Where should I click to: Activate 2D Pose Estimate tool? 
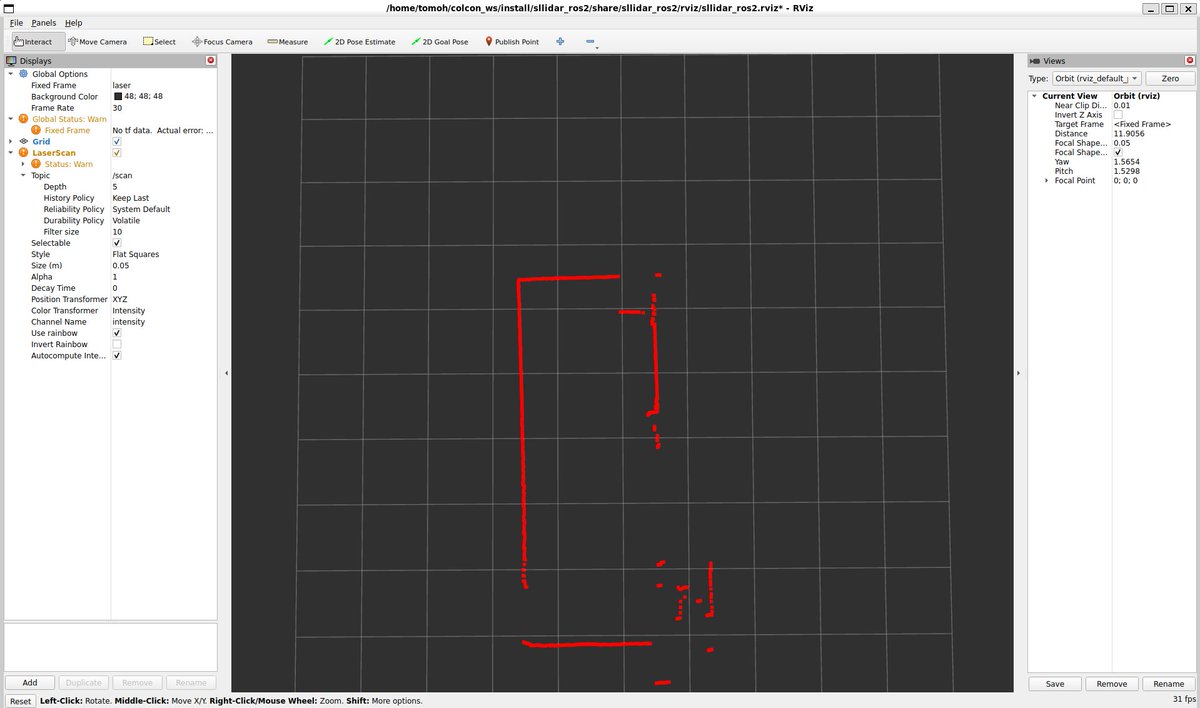click(x=359, y=42)
